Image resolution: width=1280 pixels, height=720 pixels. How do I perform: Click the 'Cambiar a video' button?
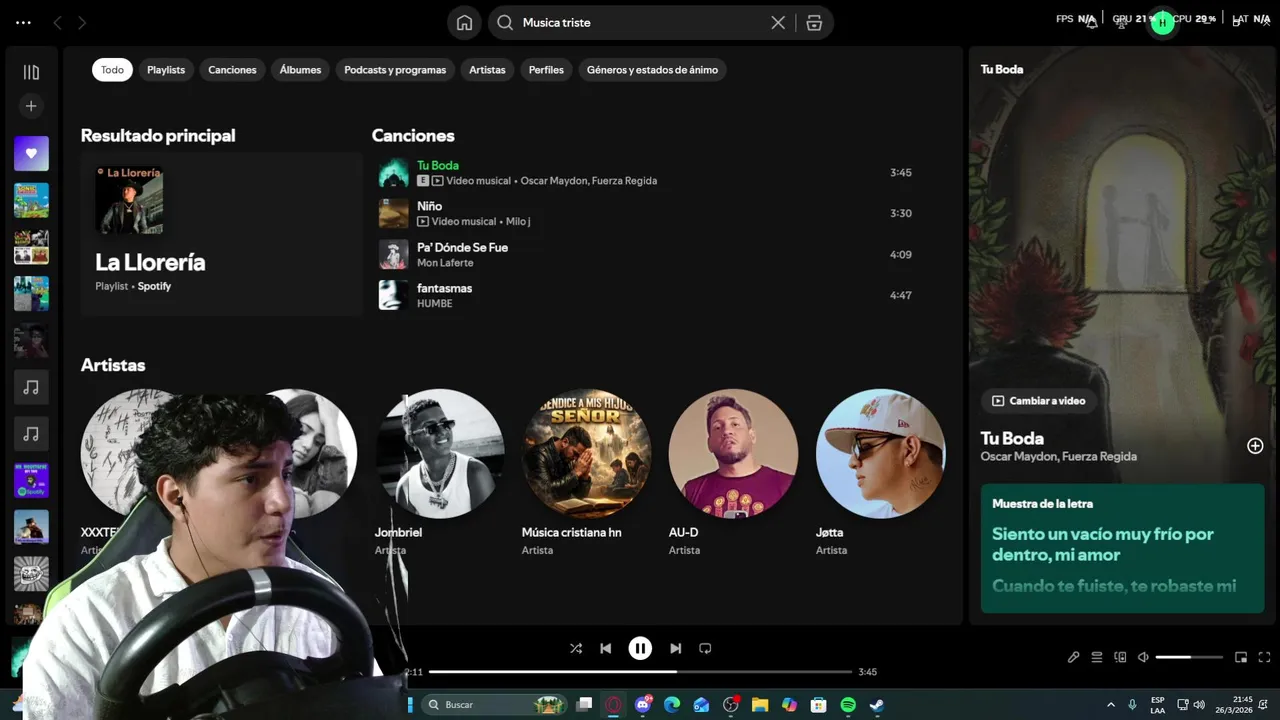coord(1038,401)
